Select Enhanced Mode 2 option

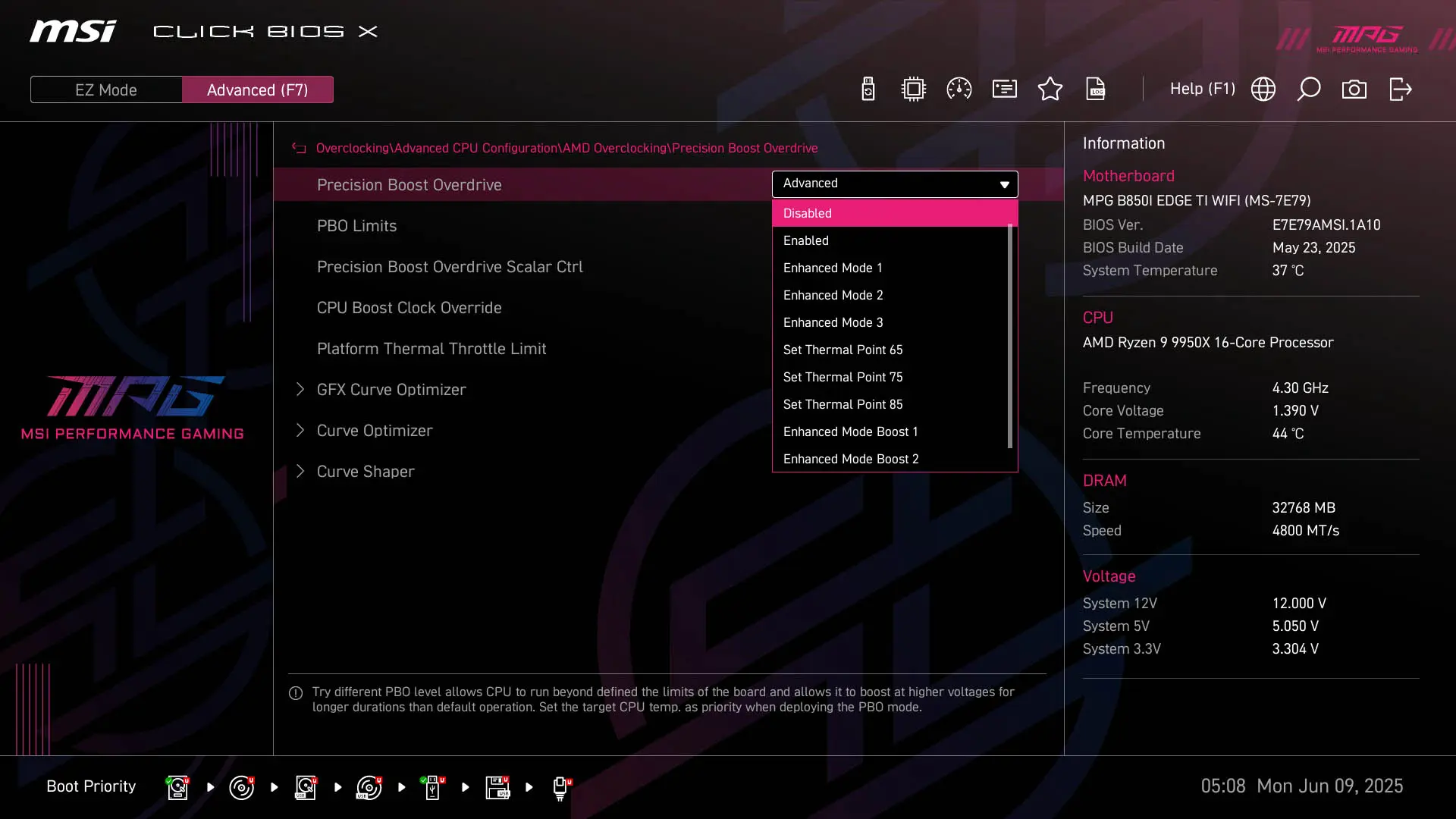click(x=890, y=295)
